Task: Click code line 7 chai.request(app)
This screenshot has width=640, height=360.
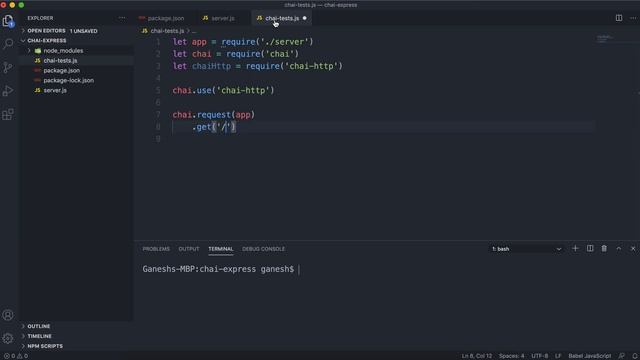Action: point(213,115)
